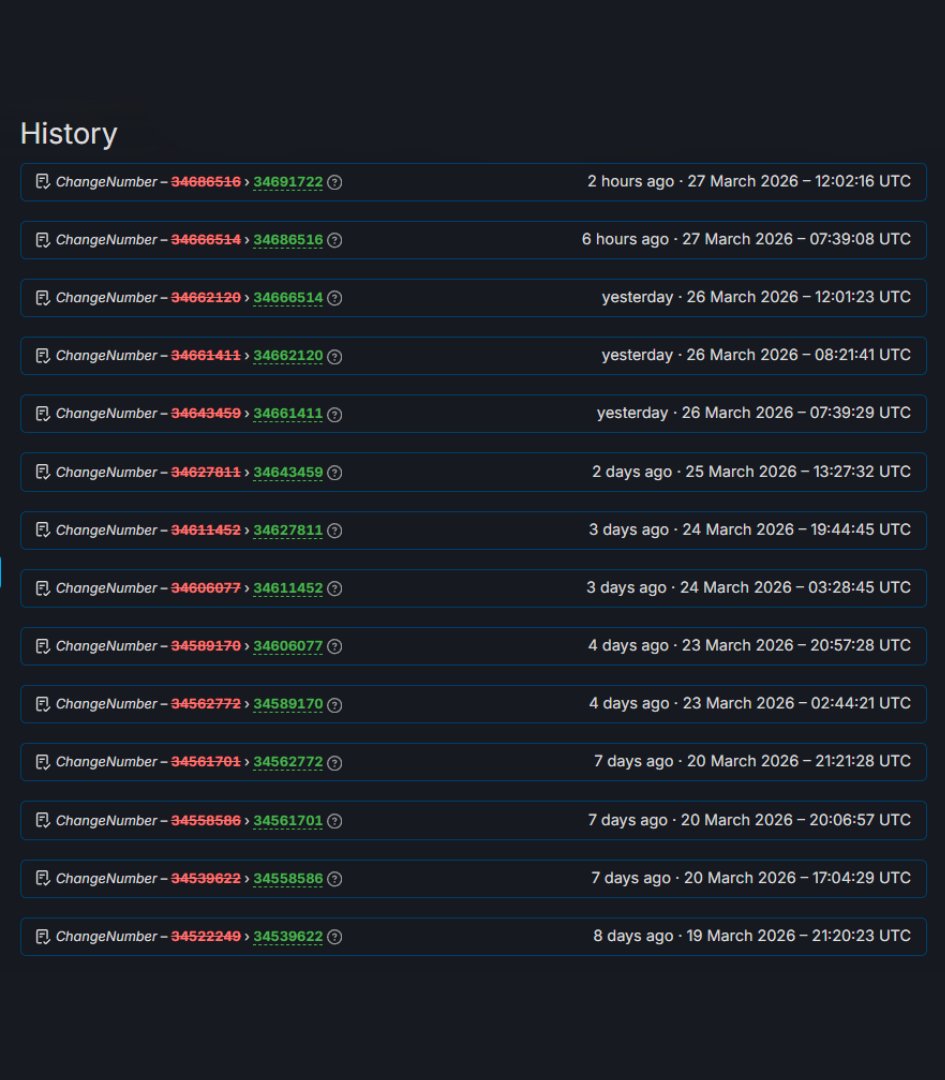Select timestamp 26 March 2026 – 12:01:23 UTC
945x1080 pixels.
(799, 297)
